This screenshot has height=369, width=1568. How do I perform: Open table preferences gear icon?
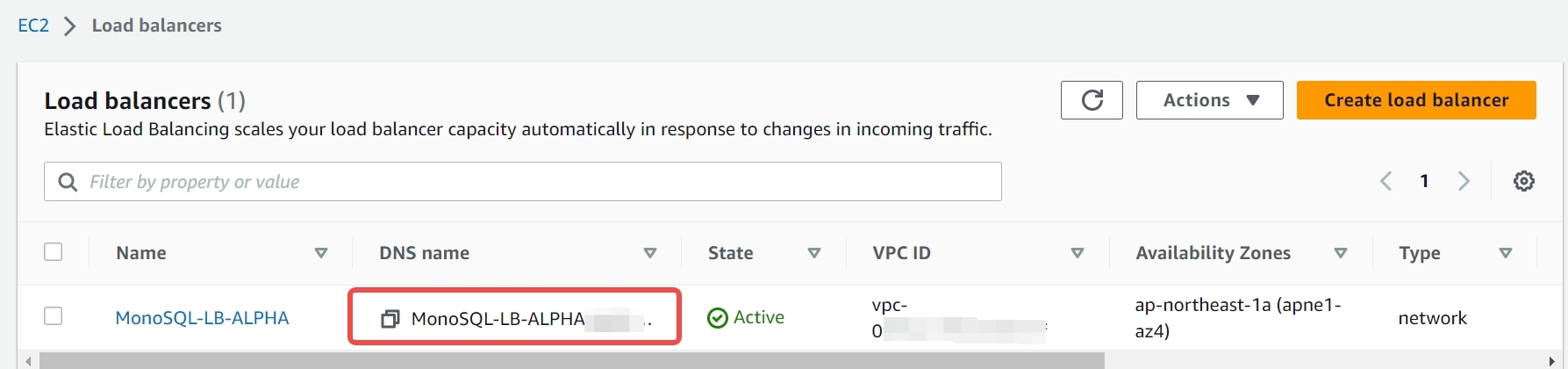1524,181
